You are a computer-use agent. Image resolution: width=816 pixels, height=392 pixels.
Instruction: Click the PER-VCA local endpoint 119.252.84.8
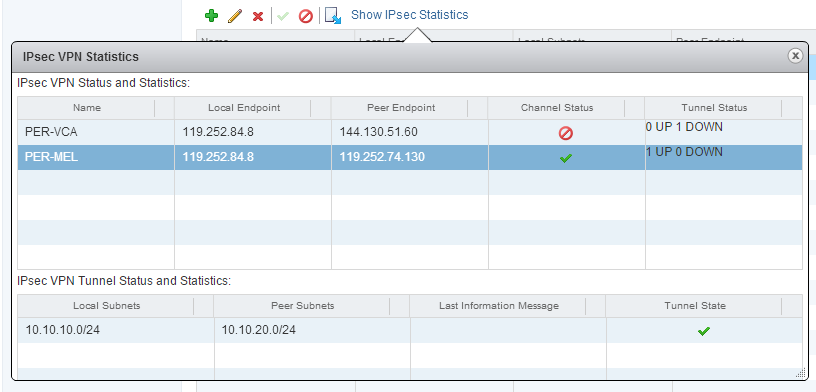218,132
